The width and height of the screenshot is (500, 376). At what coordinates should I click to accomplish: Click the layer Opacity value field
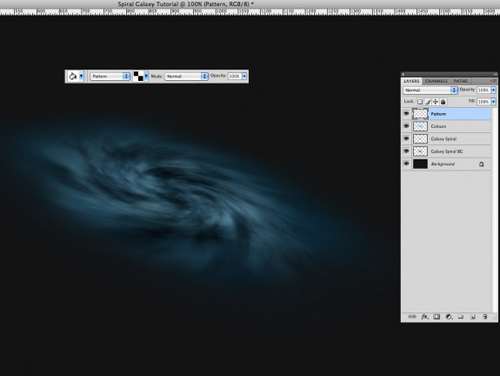tap(483, 90)
